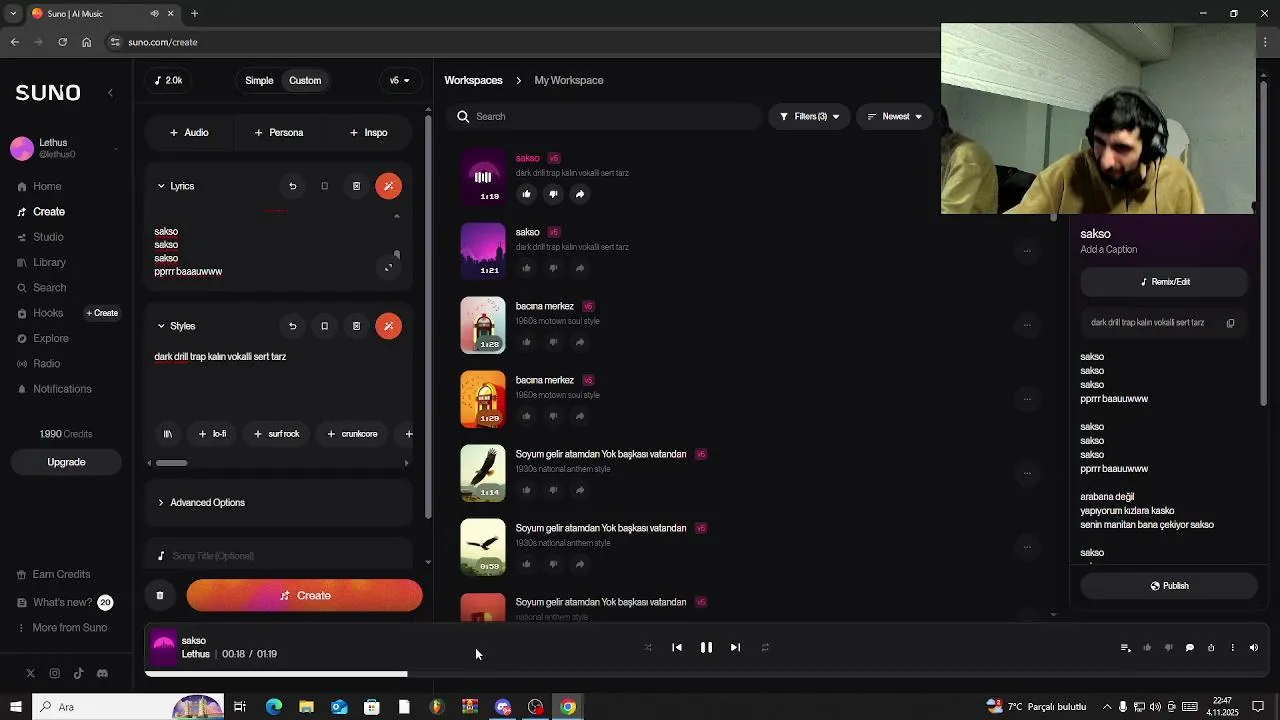The image size is (1280, 720).
Task: Expand the lyrics editor to full size
Action: pyautogui.click(x=389, y=267)
